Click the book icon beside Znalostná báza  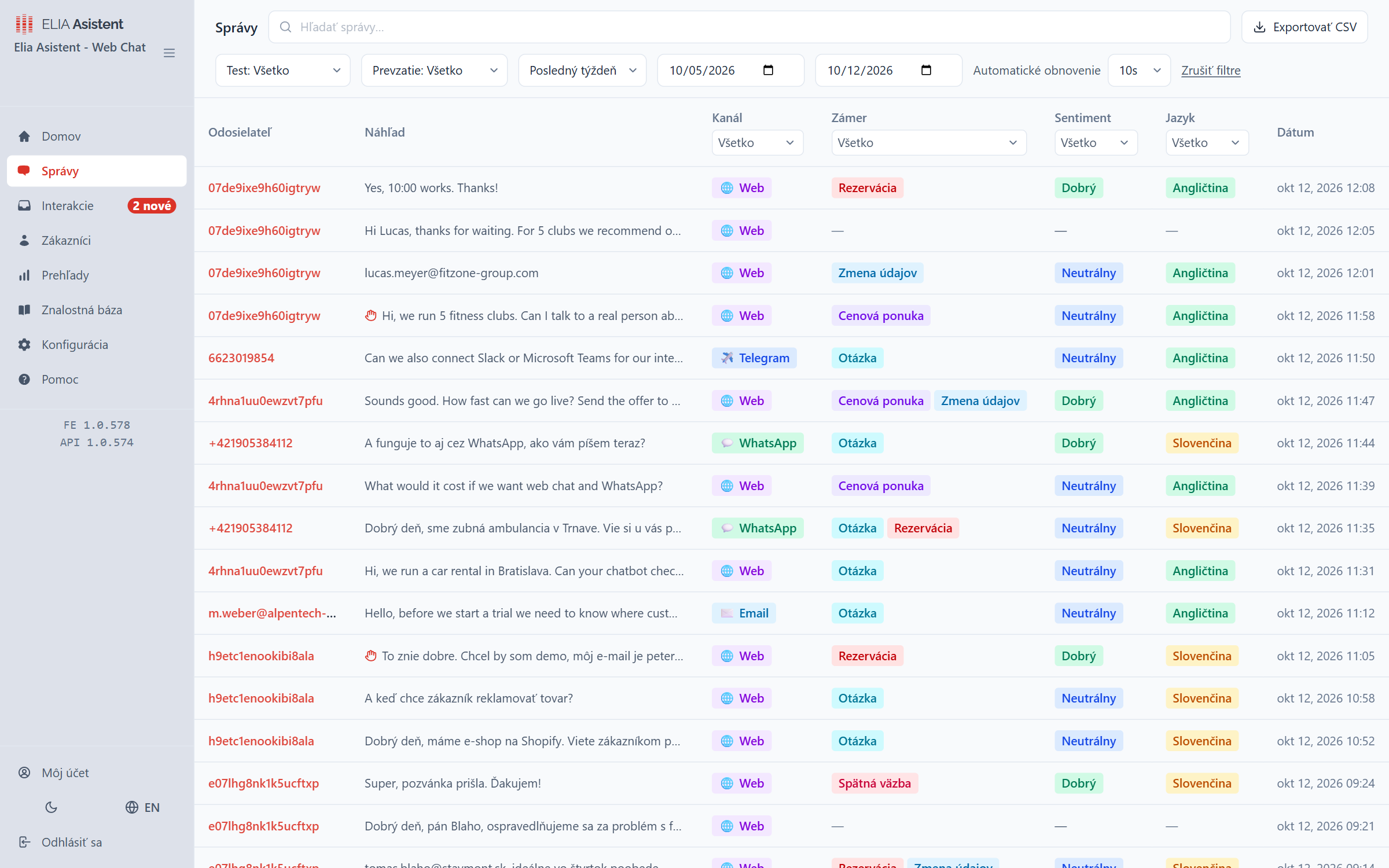24,310
